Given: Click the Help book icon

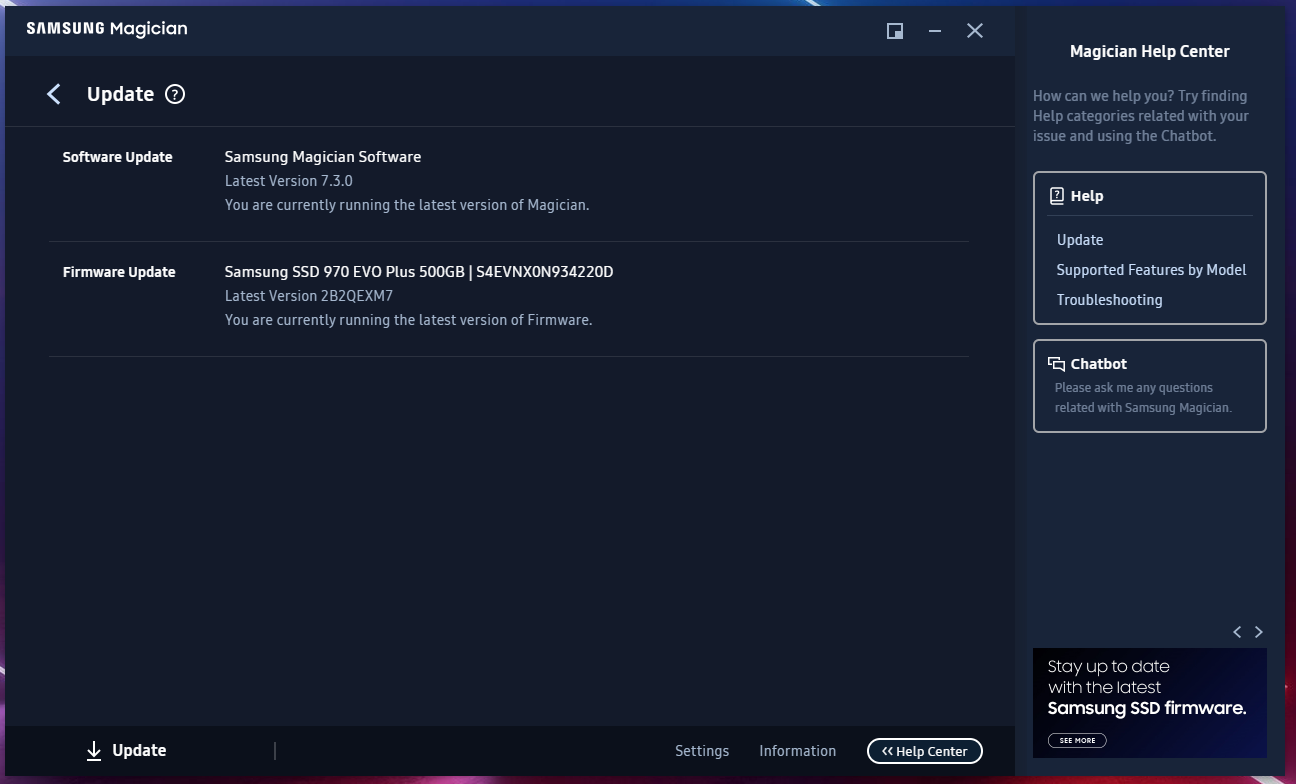Looking at the screenshot, I should point(1056,196).
